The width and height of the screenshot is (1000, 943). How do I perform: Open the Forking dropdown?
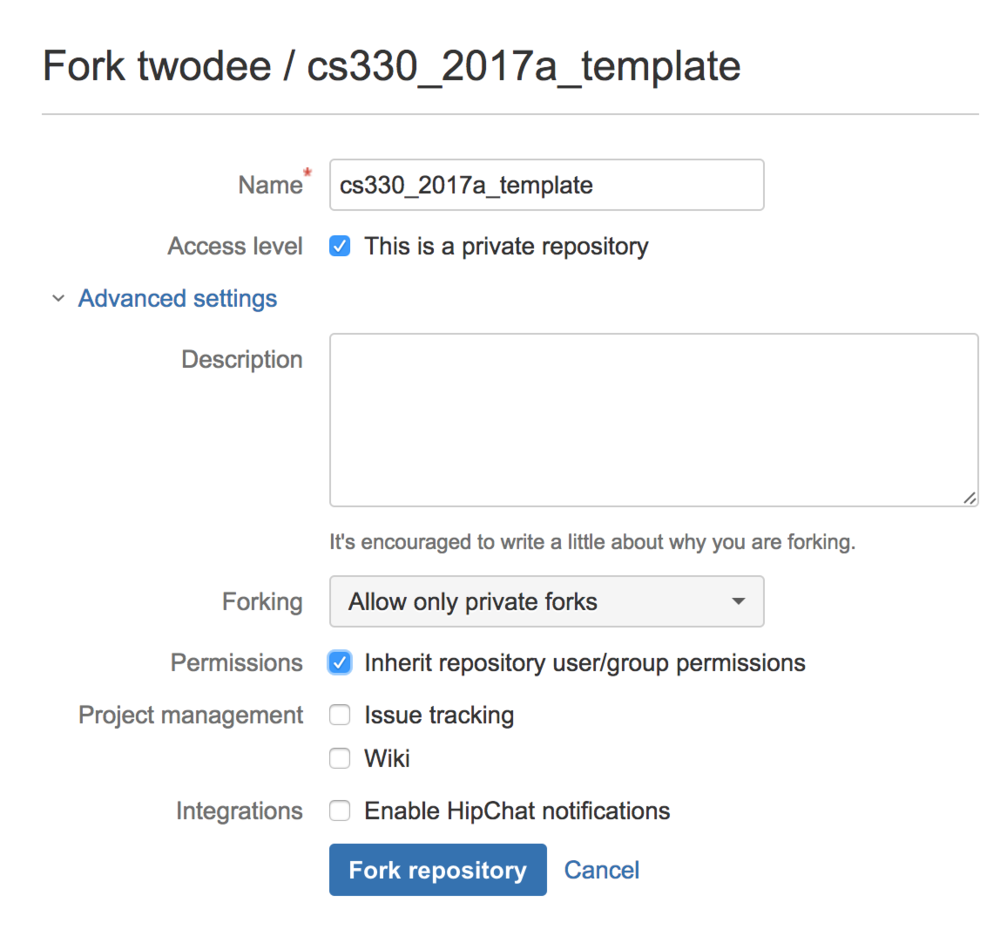(546, 602)
